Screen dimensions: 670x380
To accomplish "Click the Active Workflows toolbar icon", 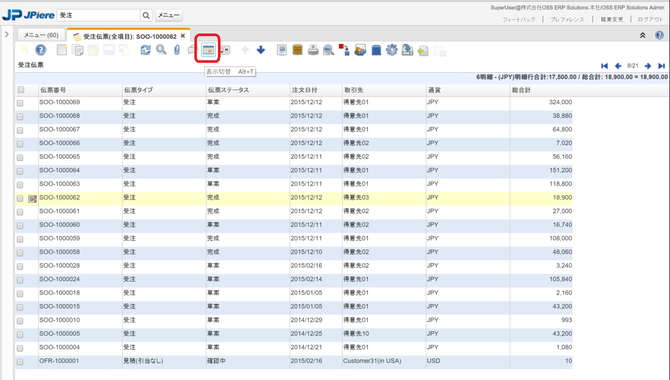I will tap(344, 50).
